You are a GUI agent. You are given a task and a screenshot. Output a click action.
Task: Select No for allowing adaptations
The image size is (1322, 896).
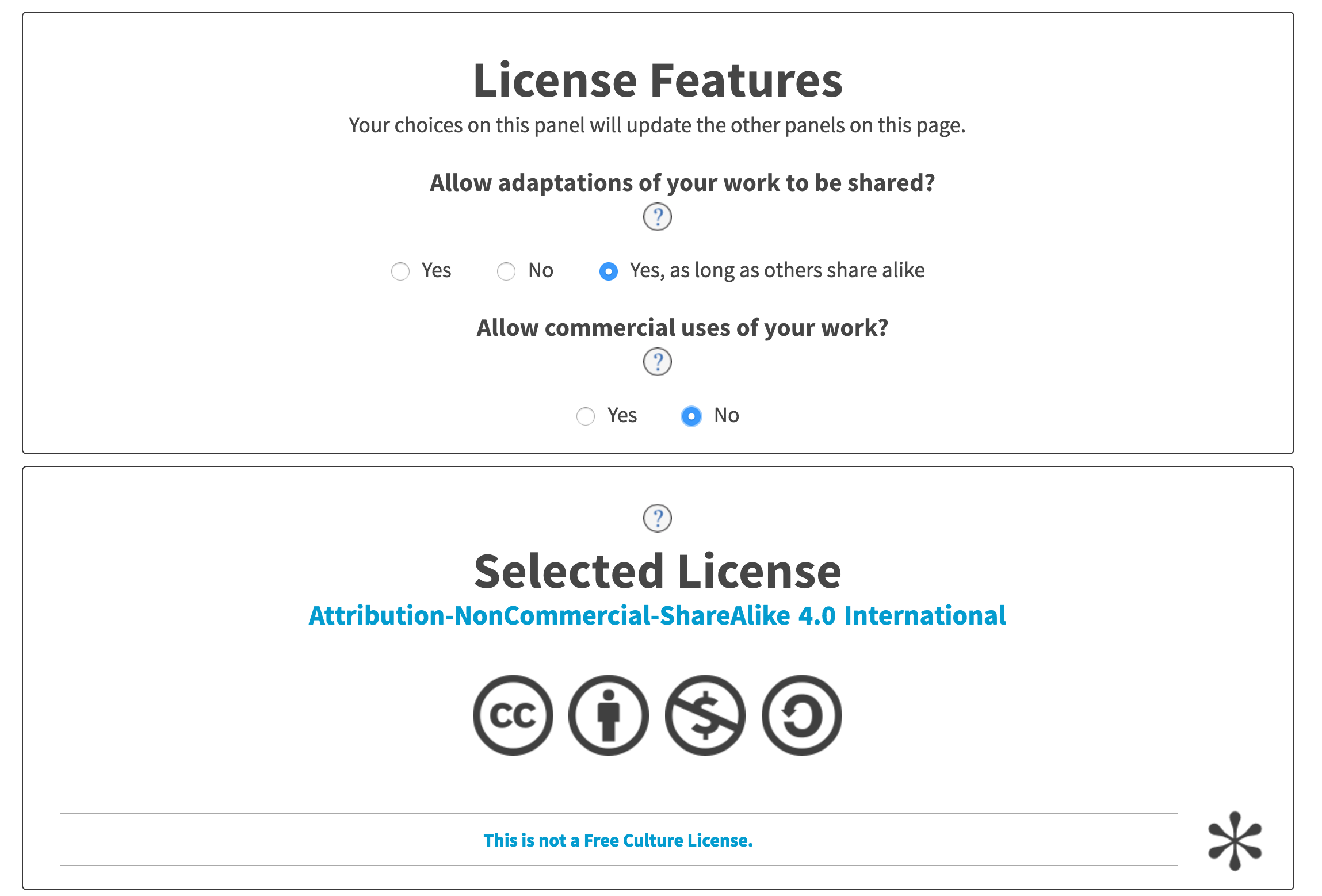pos(506,271)
